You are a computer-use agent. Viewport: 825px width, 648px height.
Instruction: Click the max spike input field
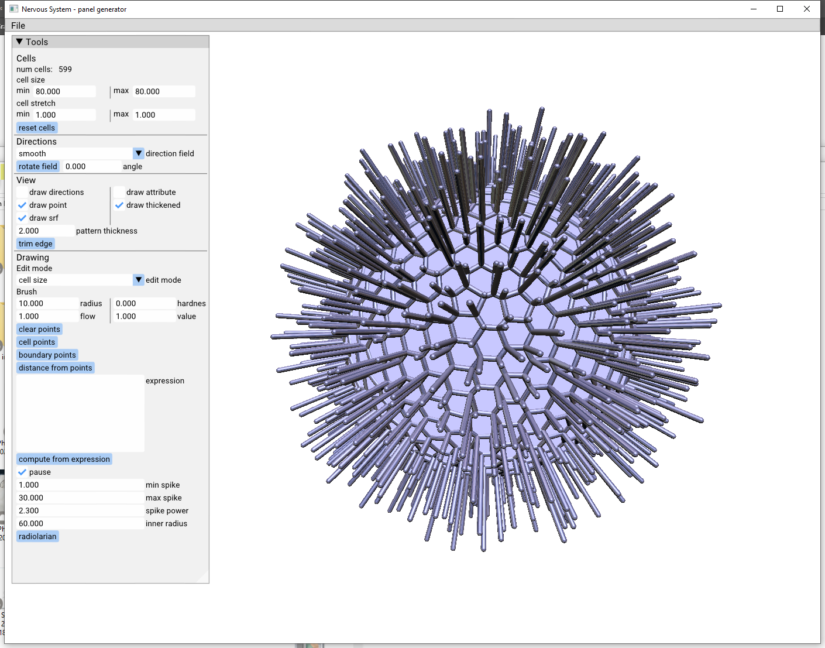[78, 498]
